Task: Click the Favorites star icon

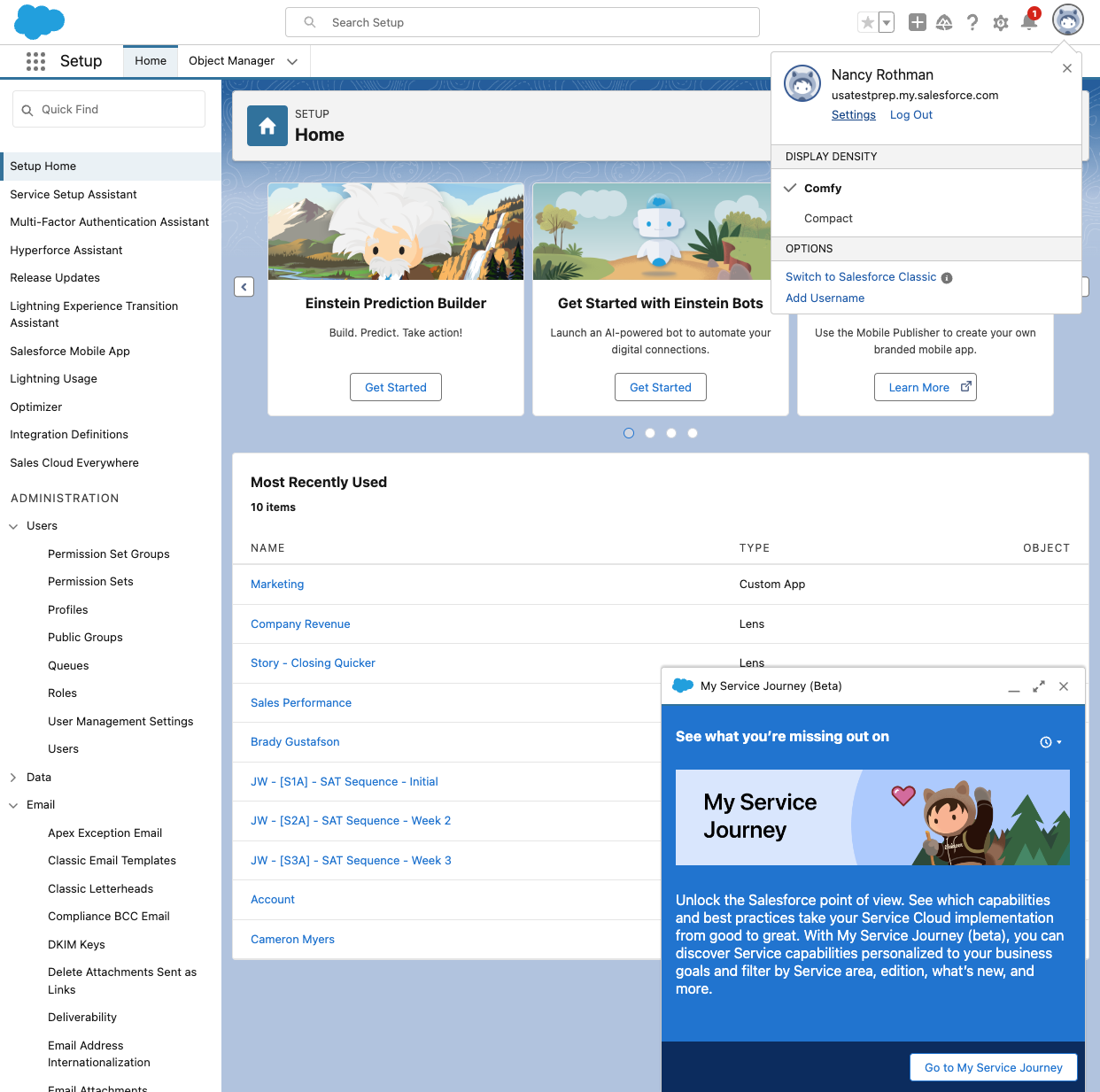Action: tap(868, 22)
